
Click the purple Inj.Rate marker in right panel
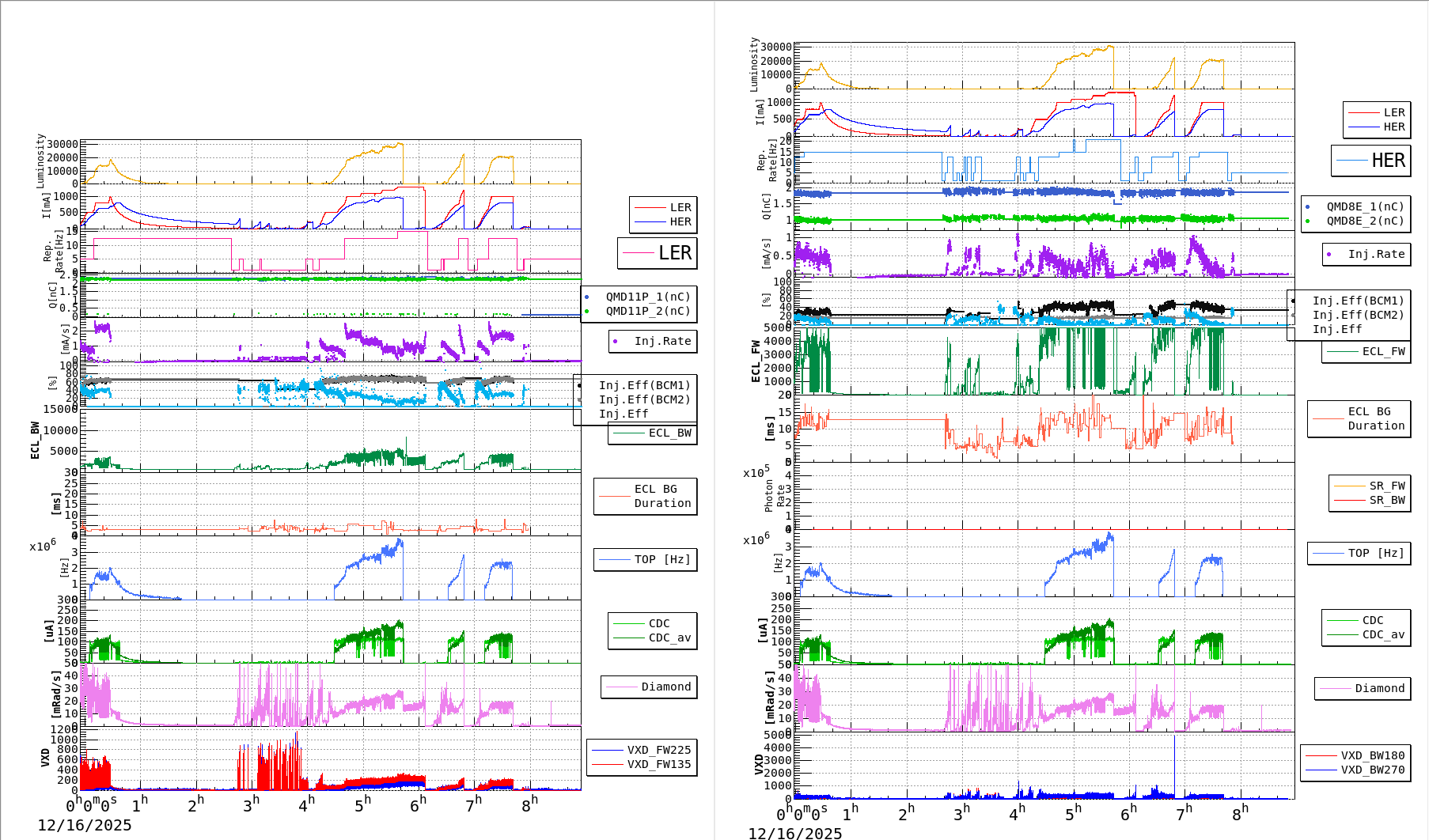1329,255
